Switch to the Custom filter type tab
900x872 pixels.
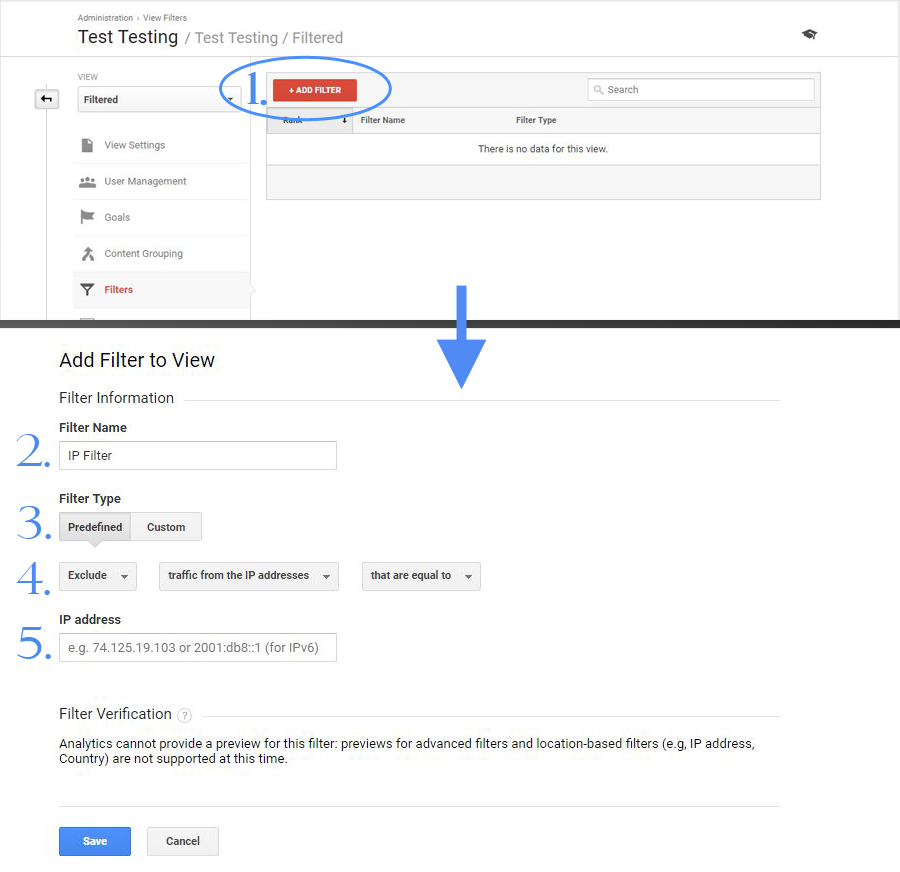tap(166, 527)
